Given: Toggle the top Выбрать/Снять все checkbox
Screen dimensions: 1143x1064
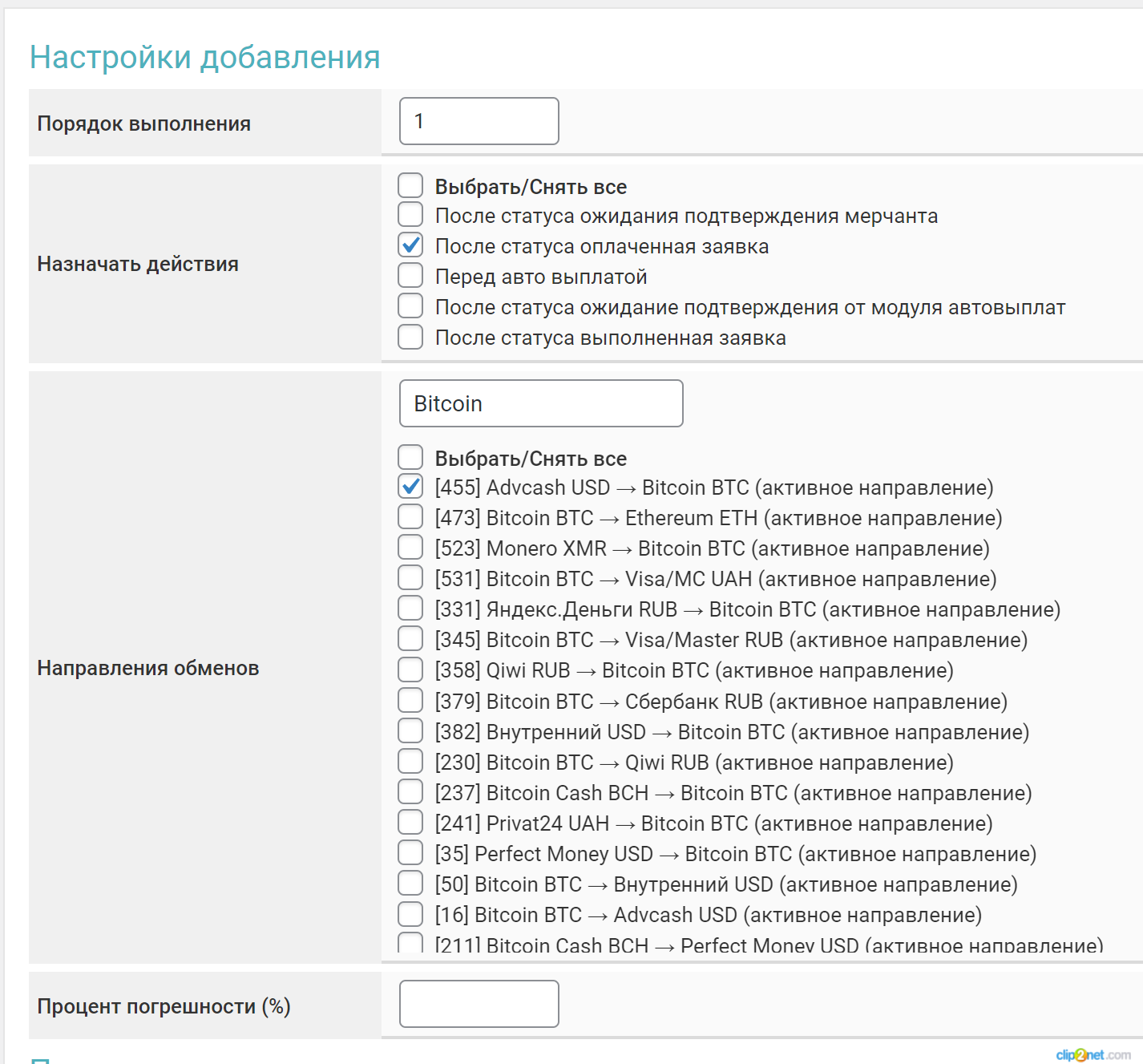Looking at the screenshot, I should point(410,185).
